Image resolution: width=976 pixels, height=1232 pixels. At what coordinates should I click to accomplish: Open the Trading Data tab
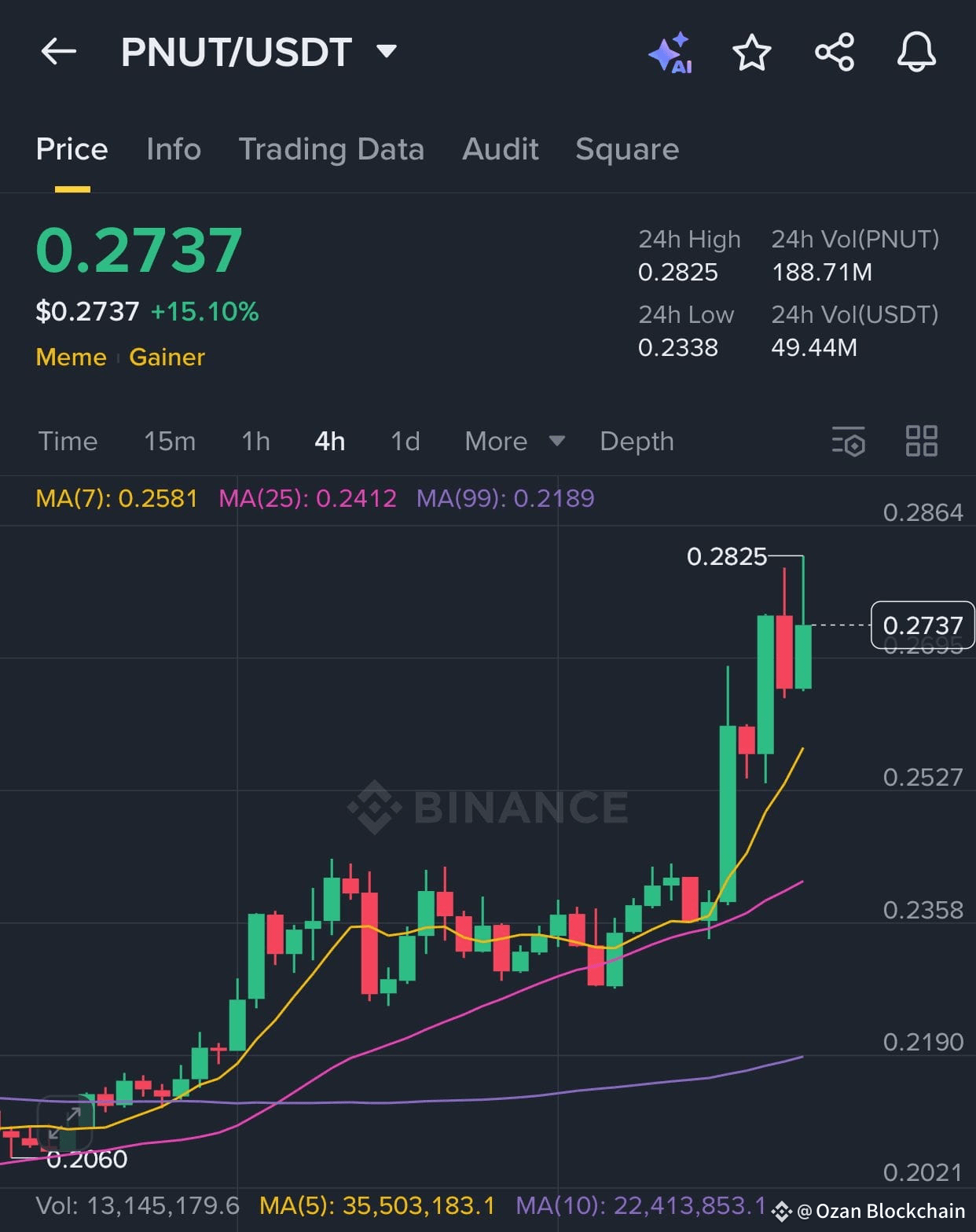click(332, 149)
